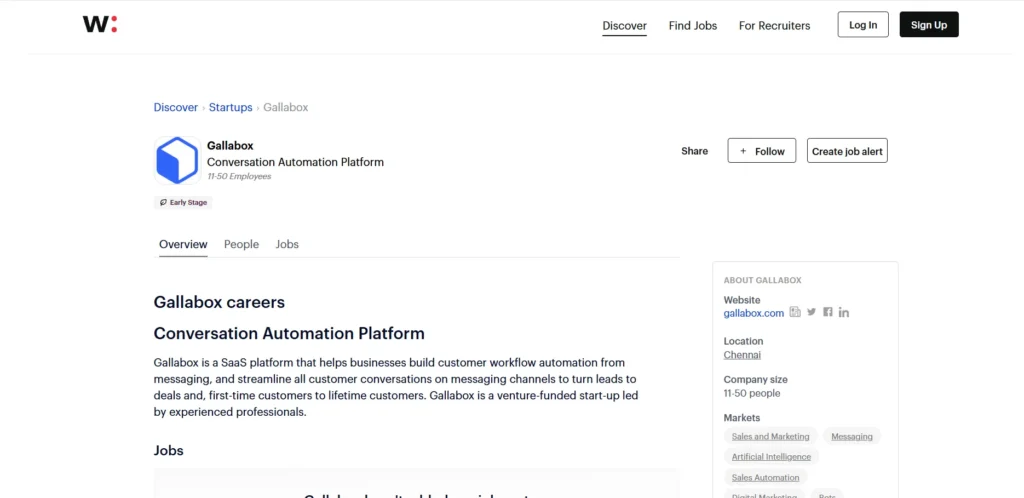The image size is (1024, 498).
Task: Open the Gallabox Facebook icon
Action: click(827, 312)
